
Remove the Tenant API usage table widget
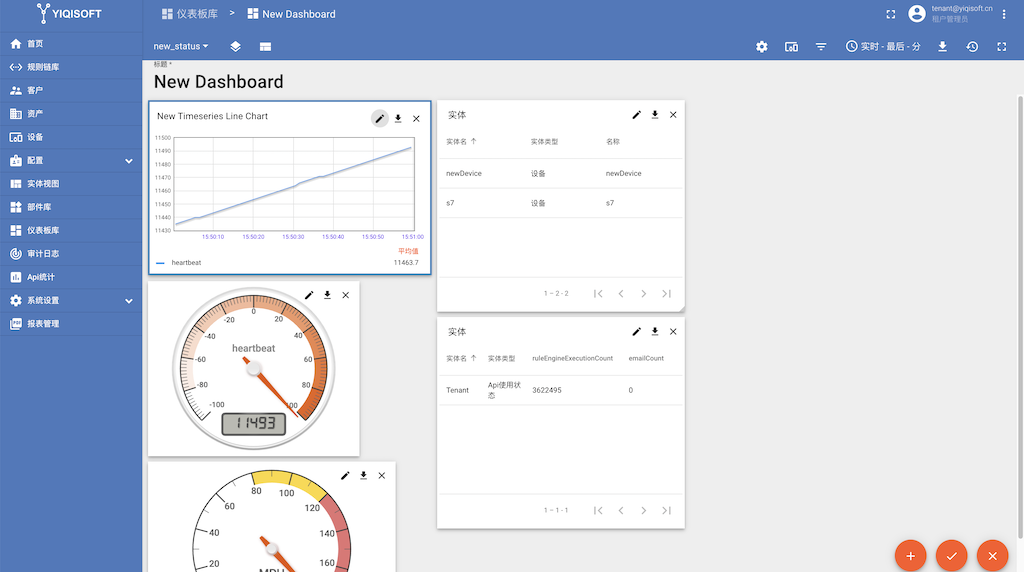point(673,331)
